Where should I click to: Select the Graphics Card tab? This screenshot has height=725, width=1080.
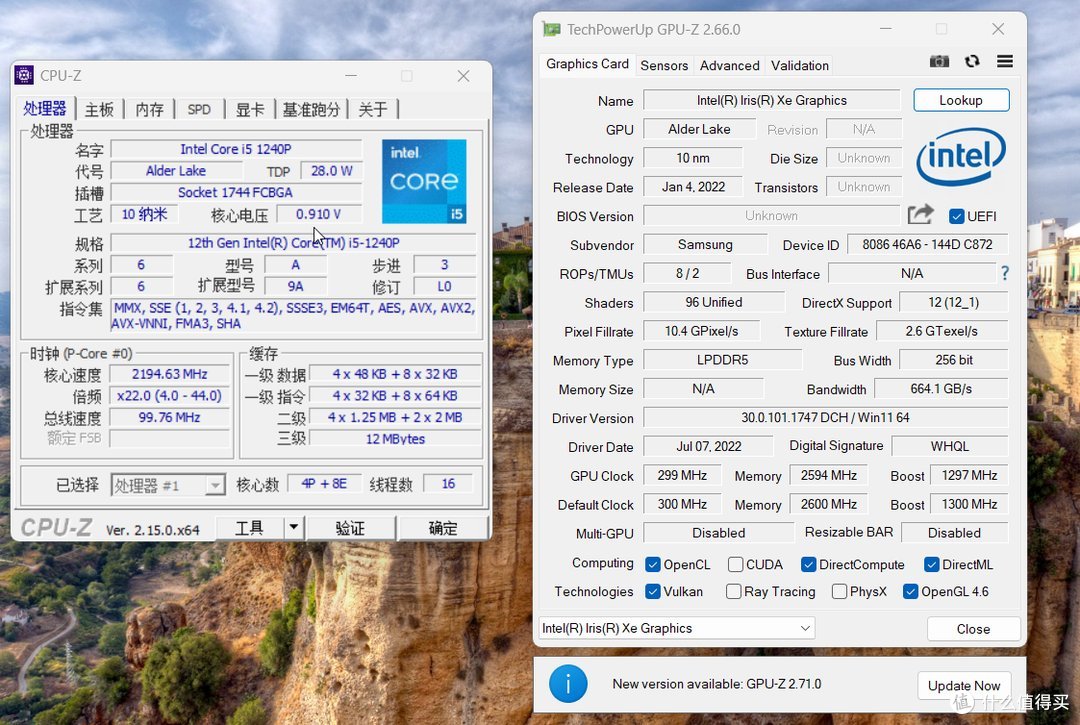point(587,64)
